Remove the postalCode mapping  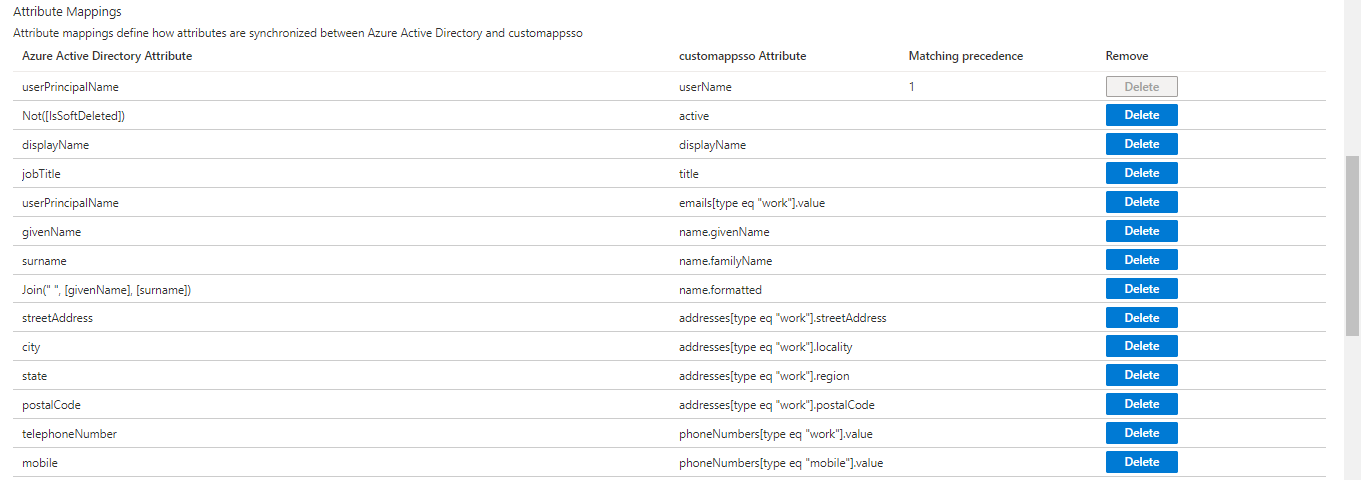[1141, 404]
